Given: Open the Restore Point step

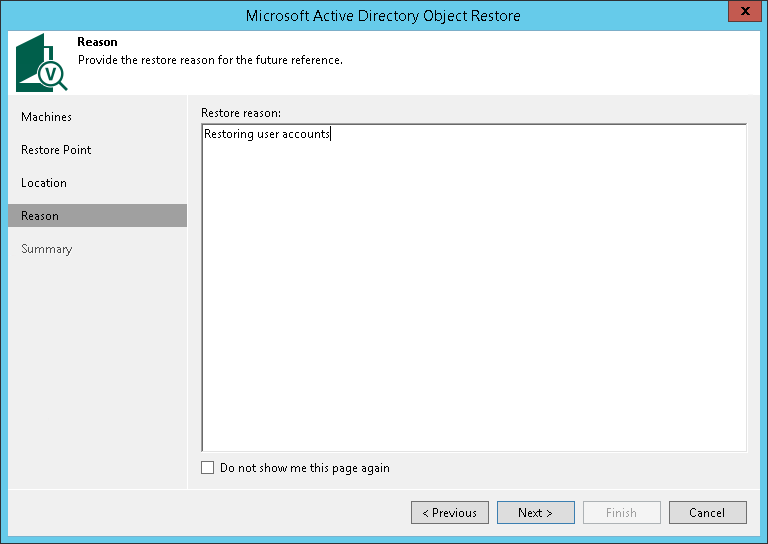Looking at the screenshot, I should [x=56, y=150].
